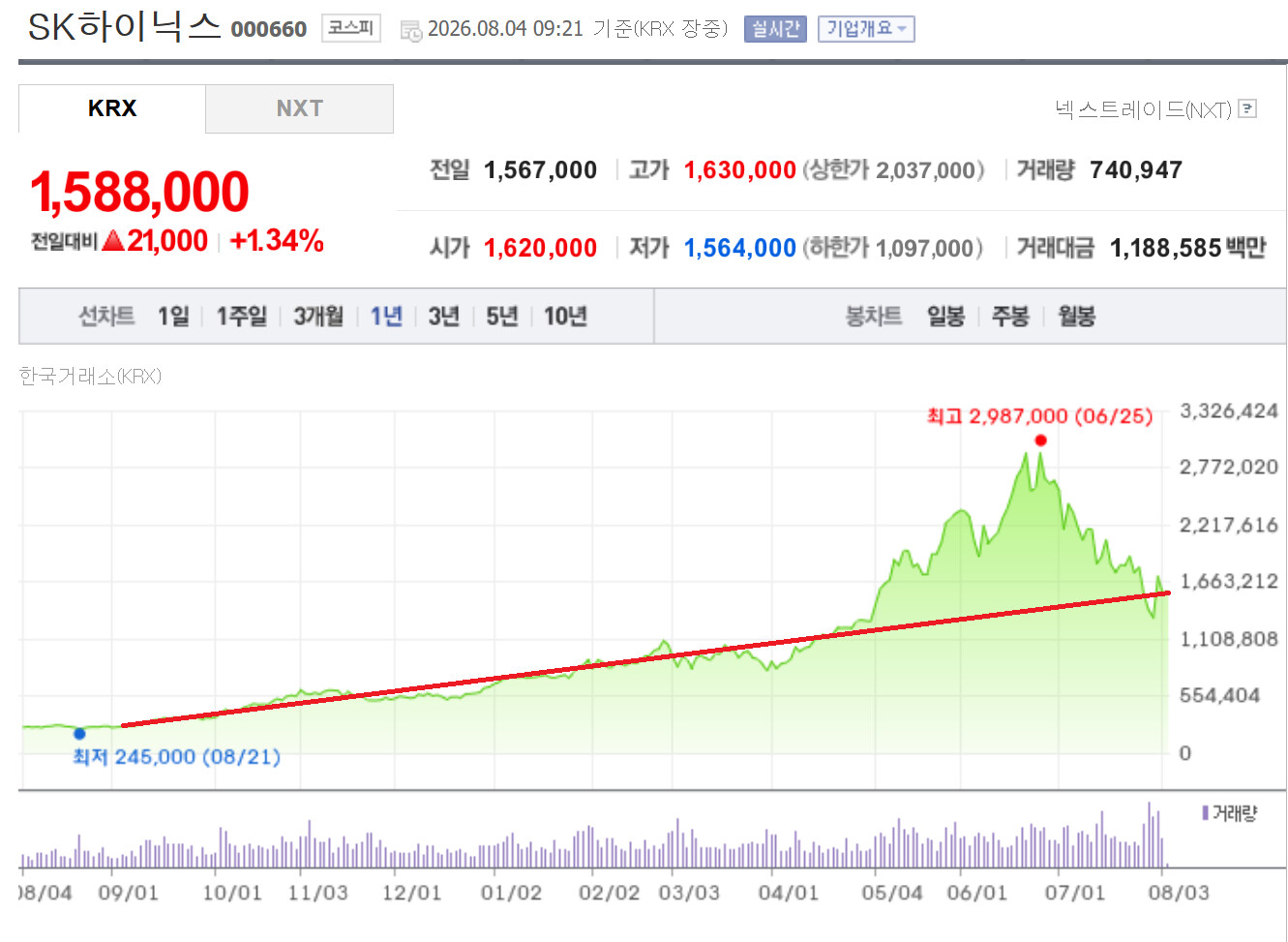Image resolution: width=1288 pixels, height=942 pixels.
Task: Click the 3,326,424 y-axis label
Action: tap(1229, 411)
